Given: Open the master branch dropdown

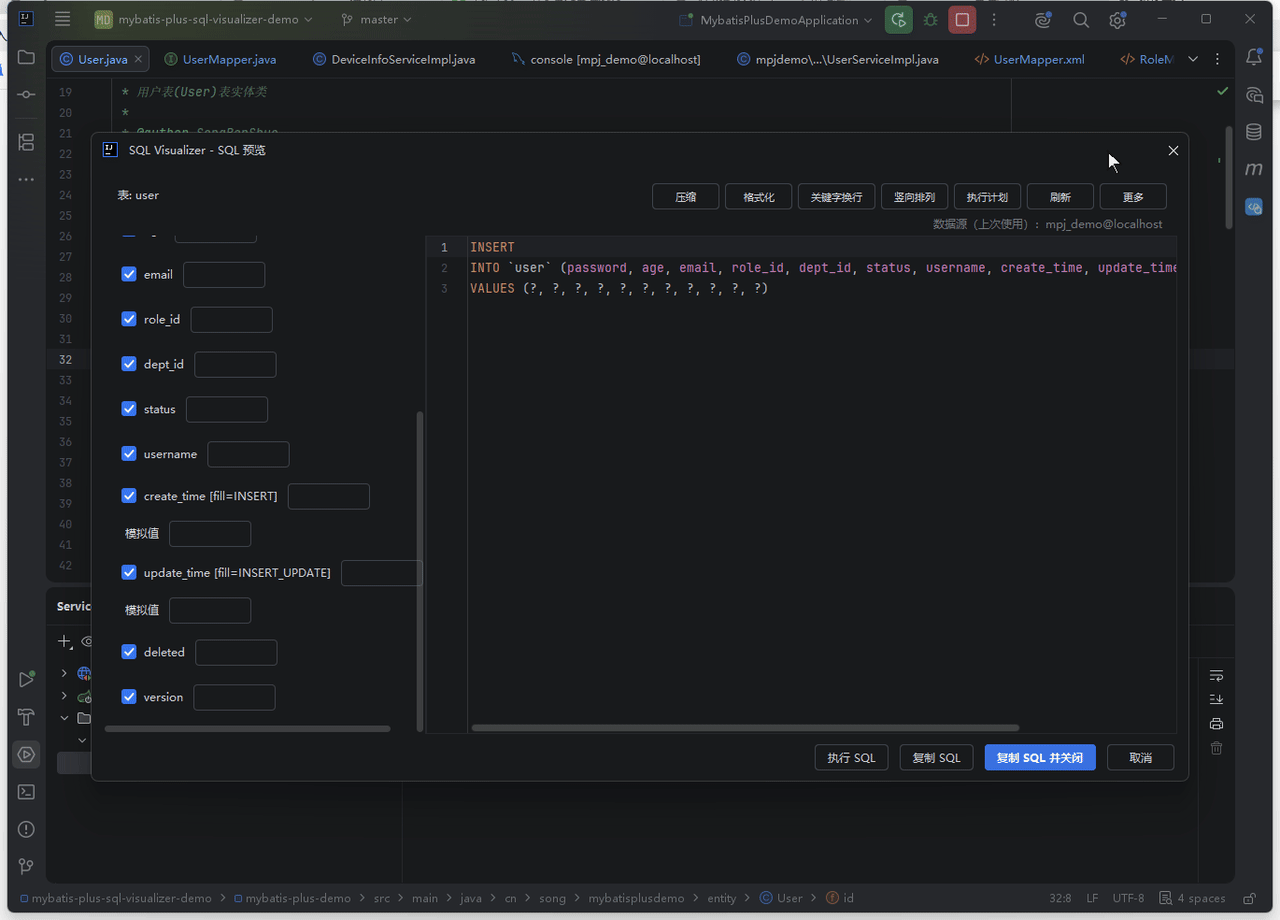Looking at the screenshot, I should 375,19.
